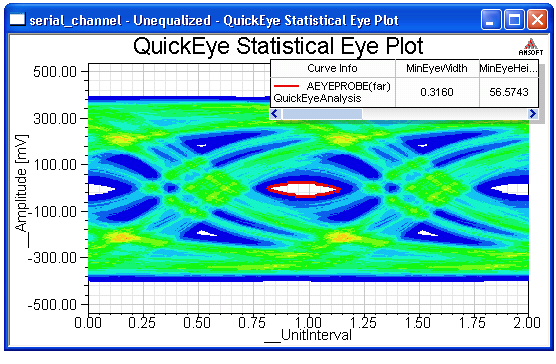This screenshot has height=364, width=556.
Task: Click the 1.25 X-axis tick label
Action: pyautogui.click(x=363, y=323)
